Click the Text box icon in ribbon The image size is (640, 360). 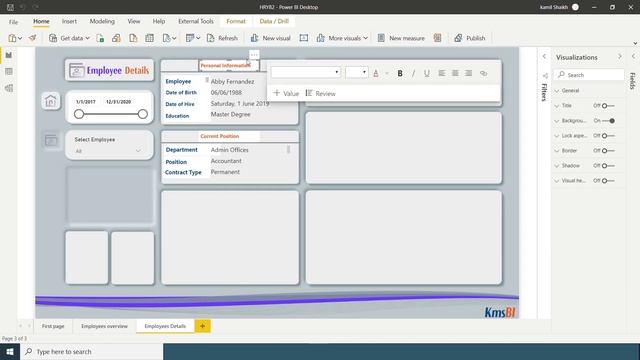click(x=304, y=38)
